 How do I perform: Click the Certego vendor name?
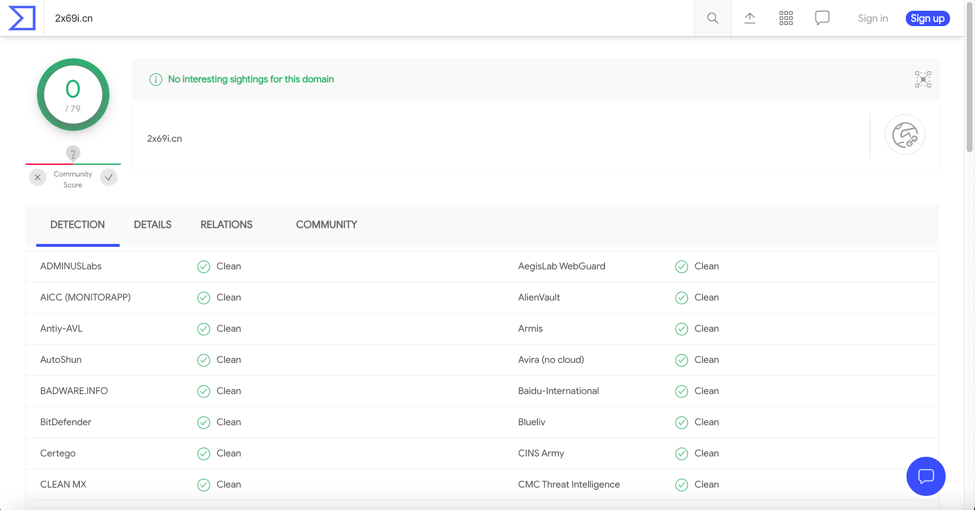tap(58, 453)
